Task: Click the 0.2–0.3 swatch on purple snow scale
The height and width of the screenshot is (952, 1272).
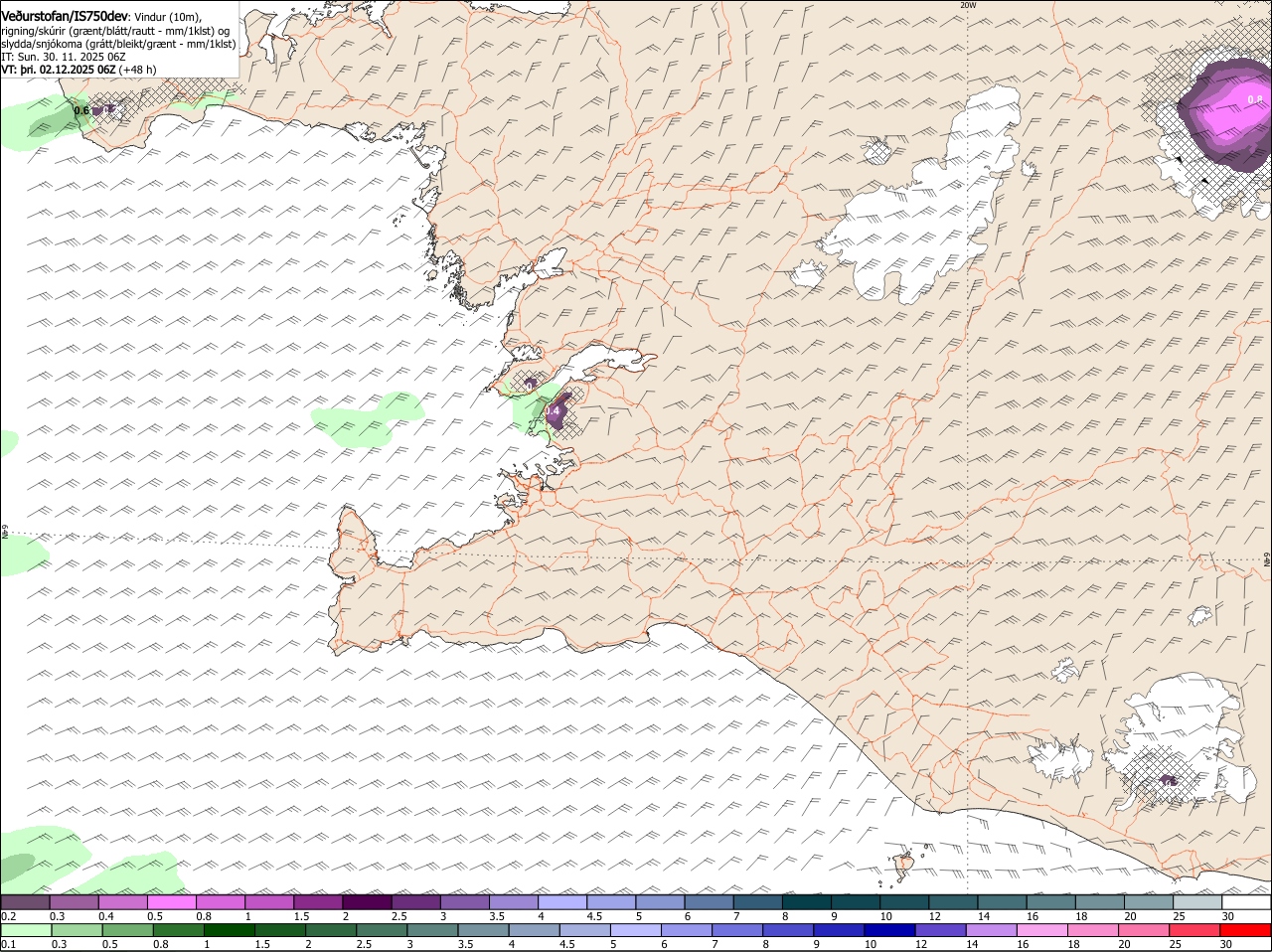Action: click(25, 901)
